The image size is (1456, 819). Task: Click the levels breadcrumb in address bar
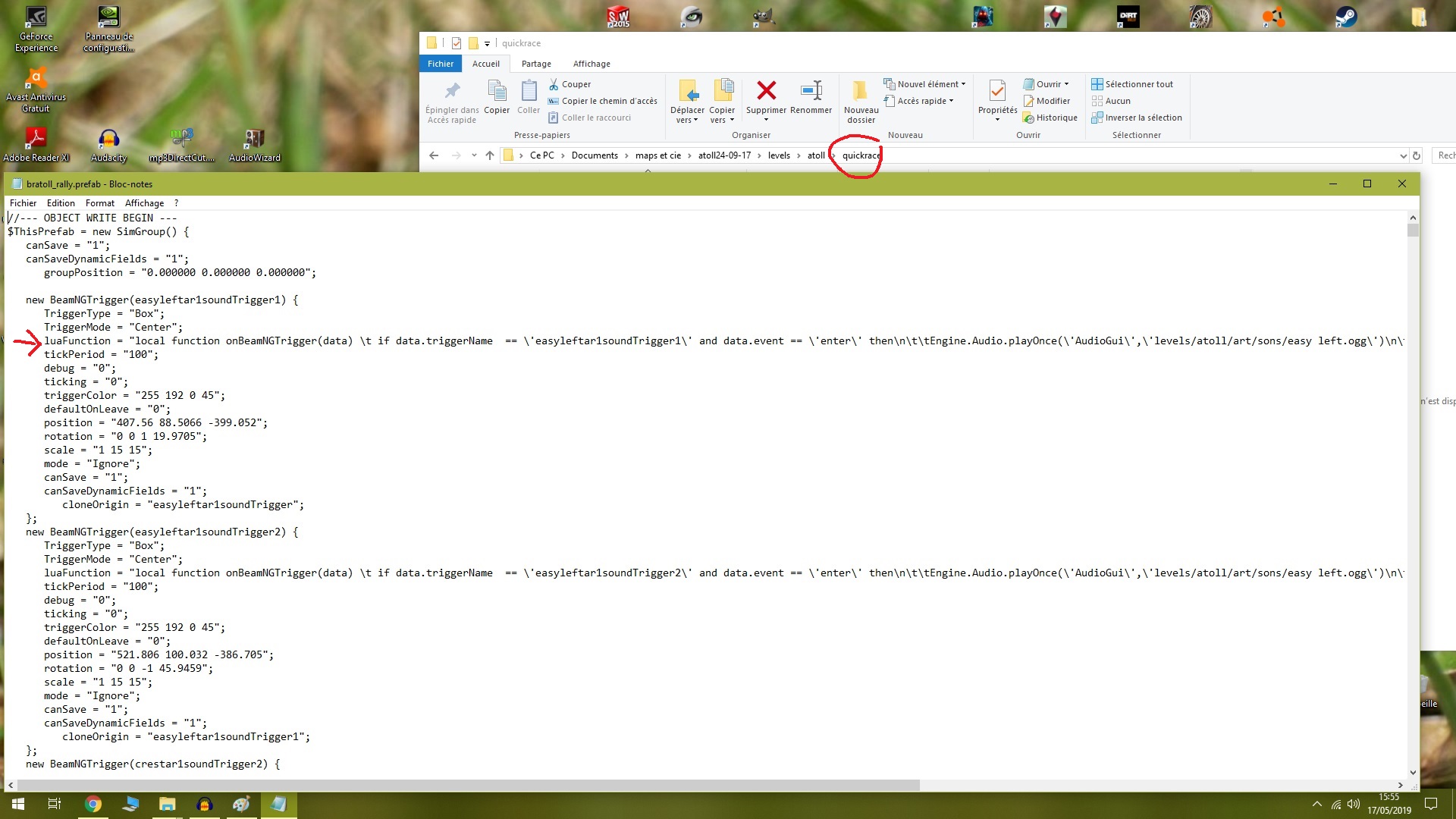[x=779, y=155]
